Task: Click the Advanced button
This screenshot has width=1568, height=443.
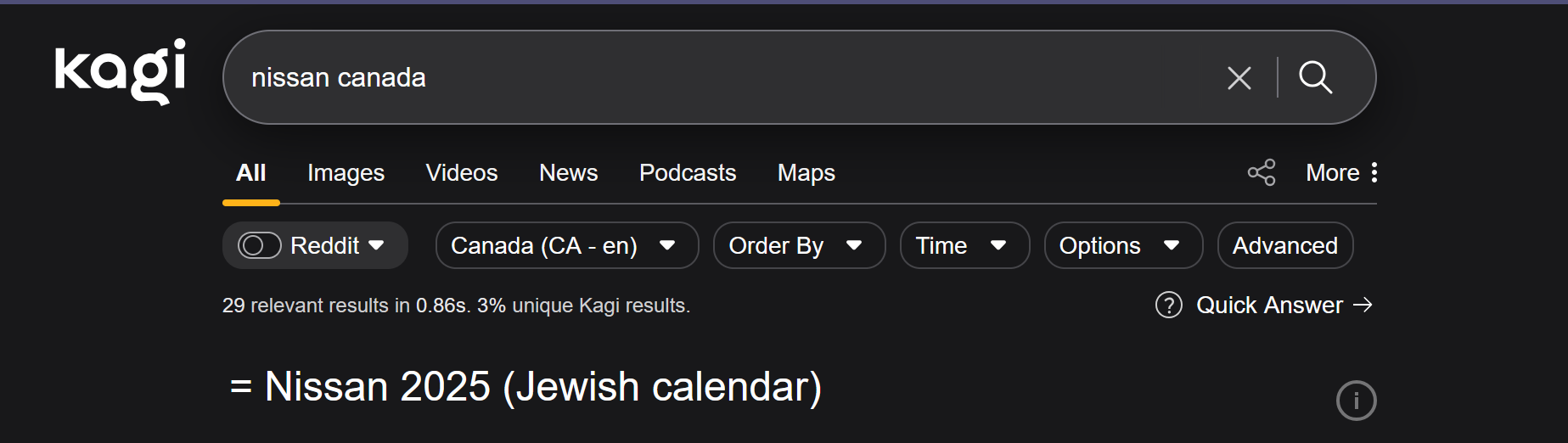Action: coord(1284,245)
